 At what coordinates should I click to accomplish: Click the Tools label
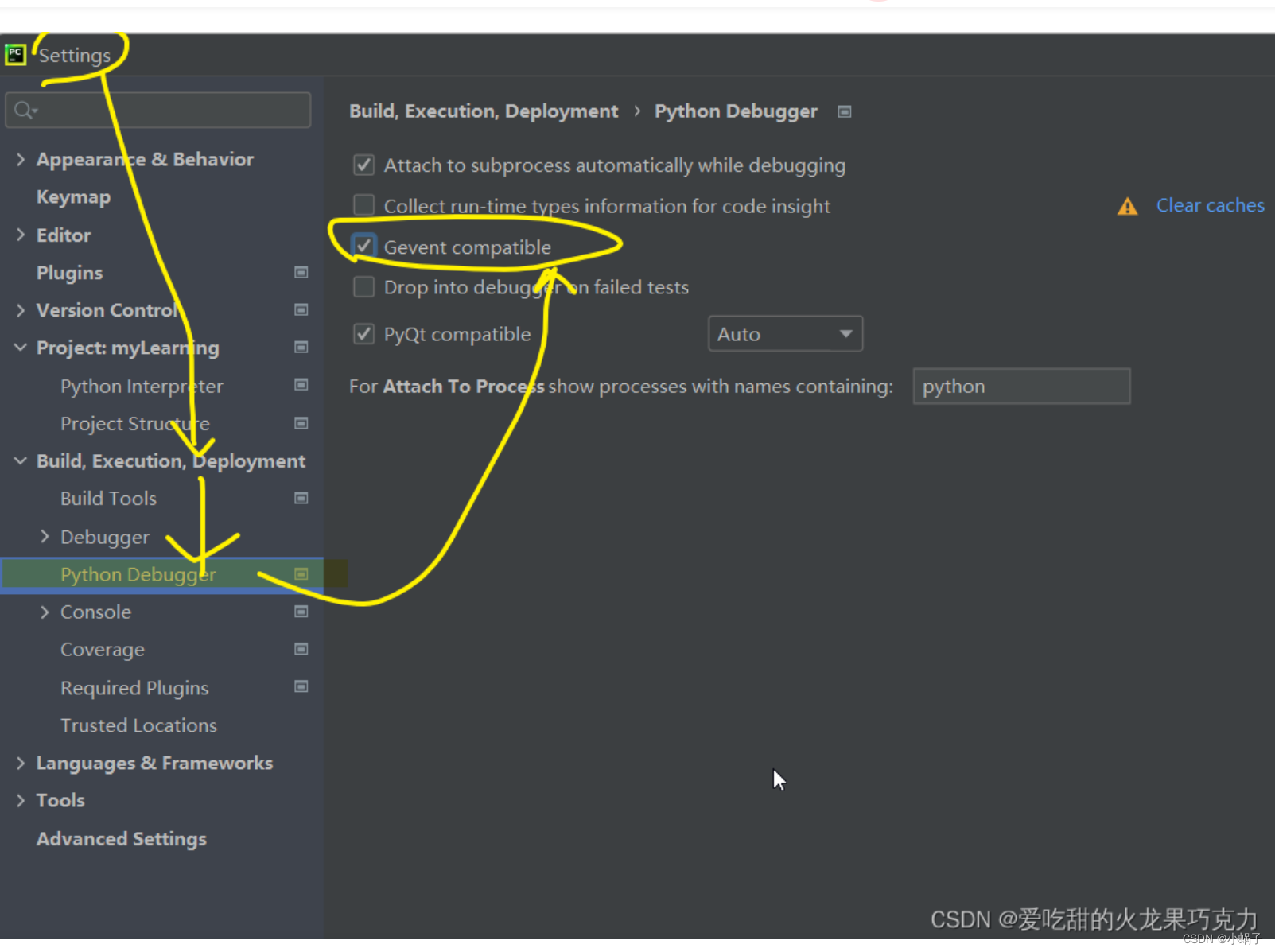(x=60, y=800)
